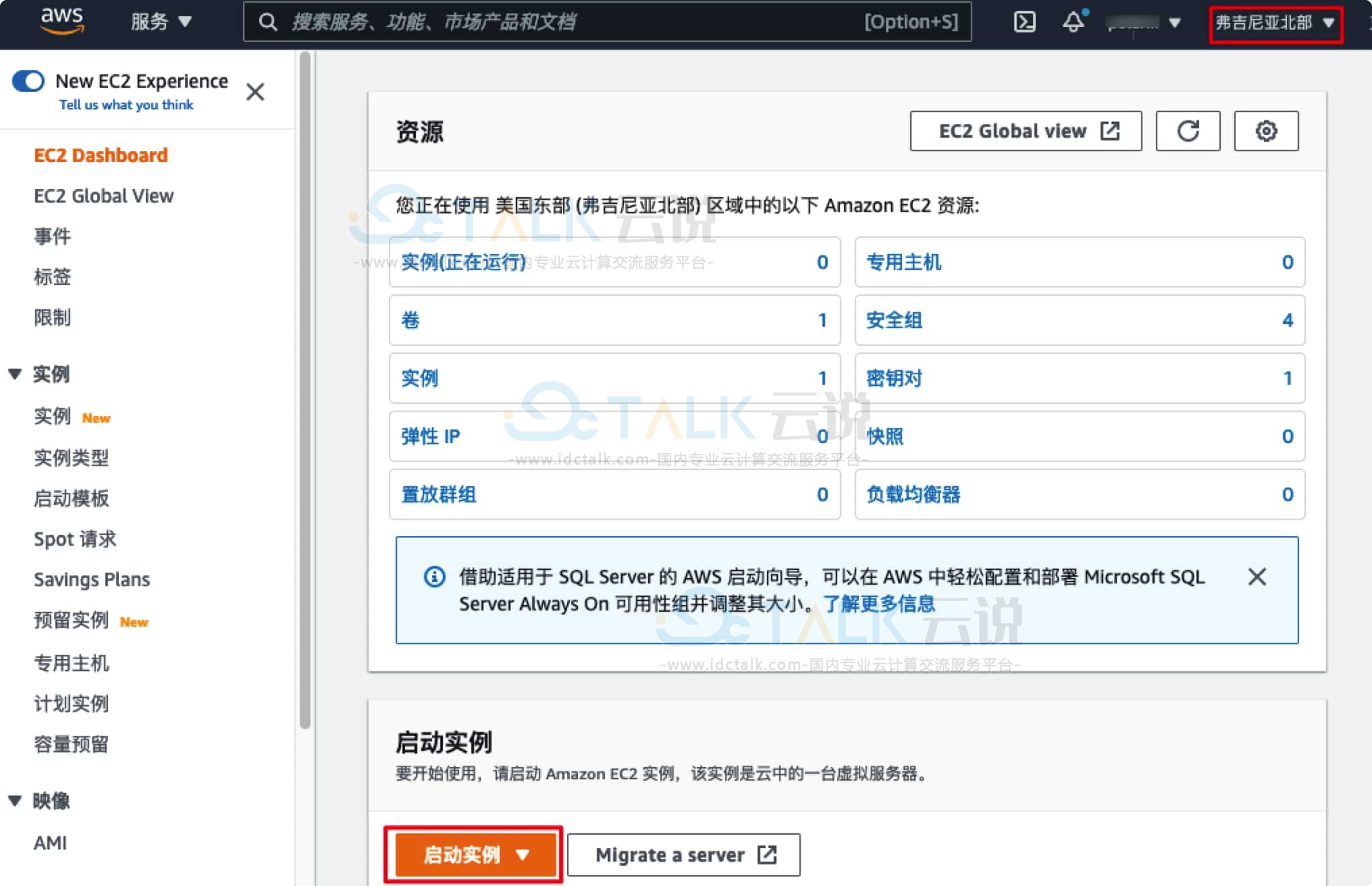
Task: Open 容量预留 in sidebar
Action: point(72,744)
